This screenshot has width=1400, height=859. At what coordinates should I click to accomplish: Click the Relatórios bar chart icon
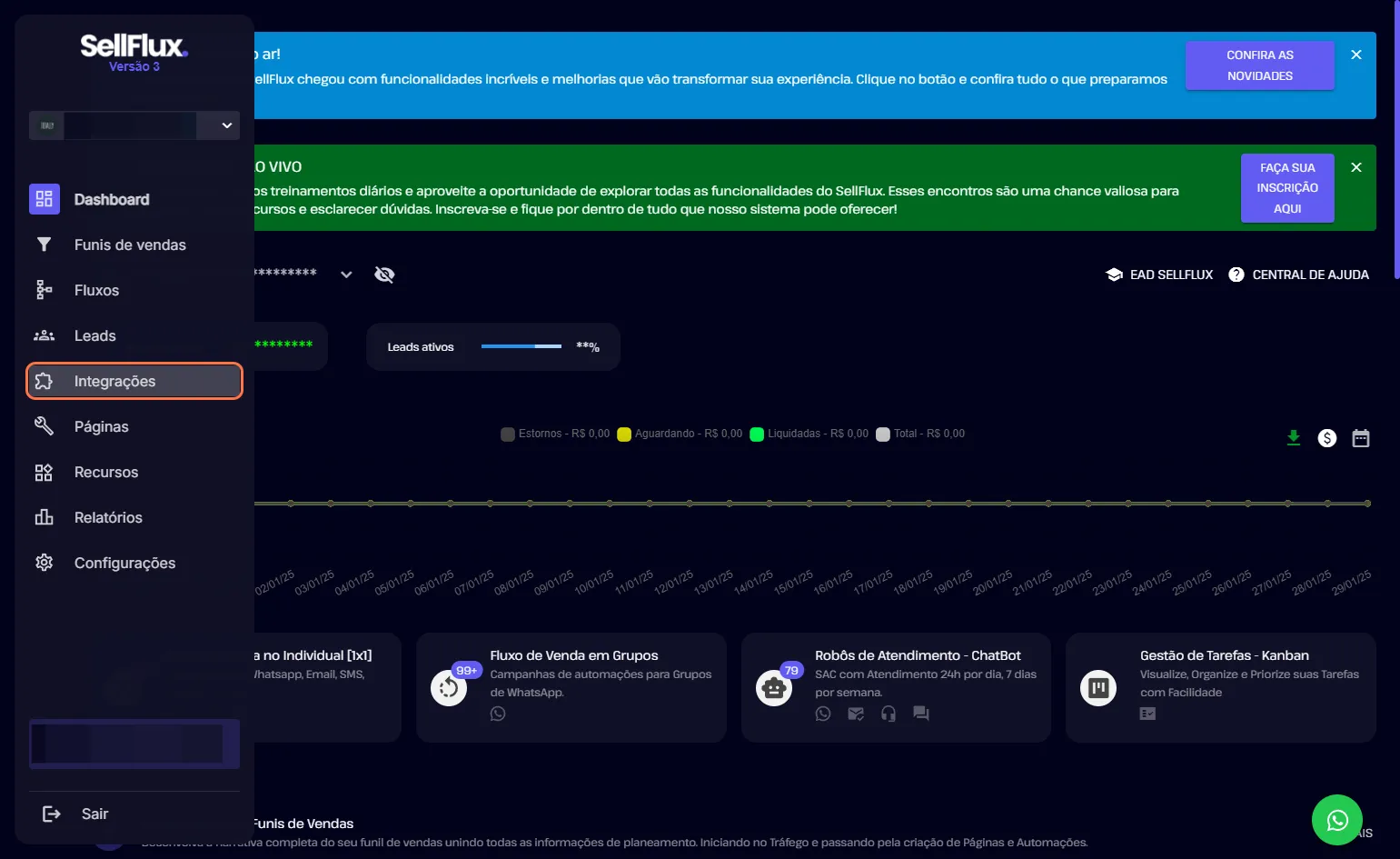click(44, 517)
